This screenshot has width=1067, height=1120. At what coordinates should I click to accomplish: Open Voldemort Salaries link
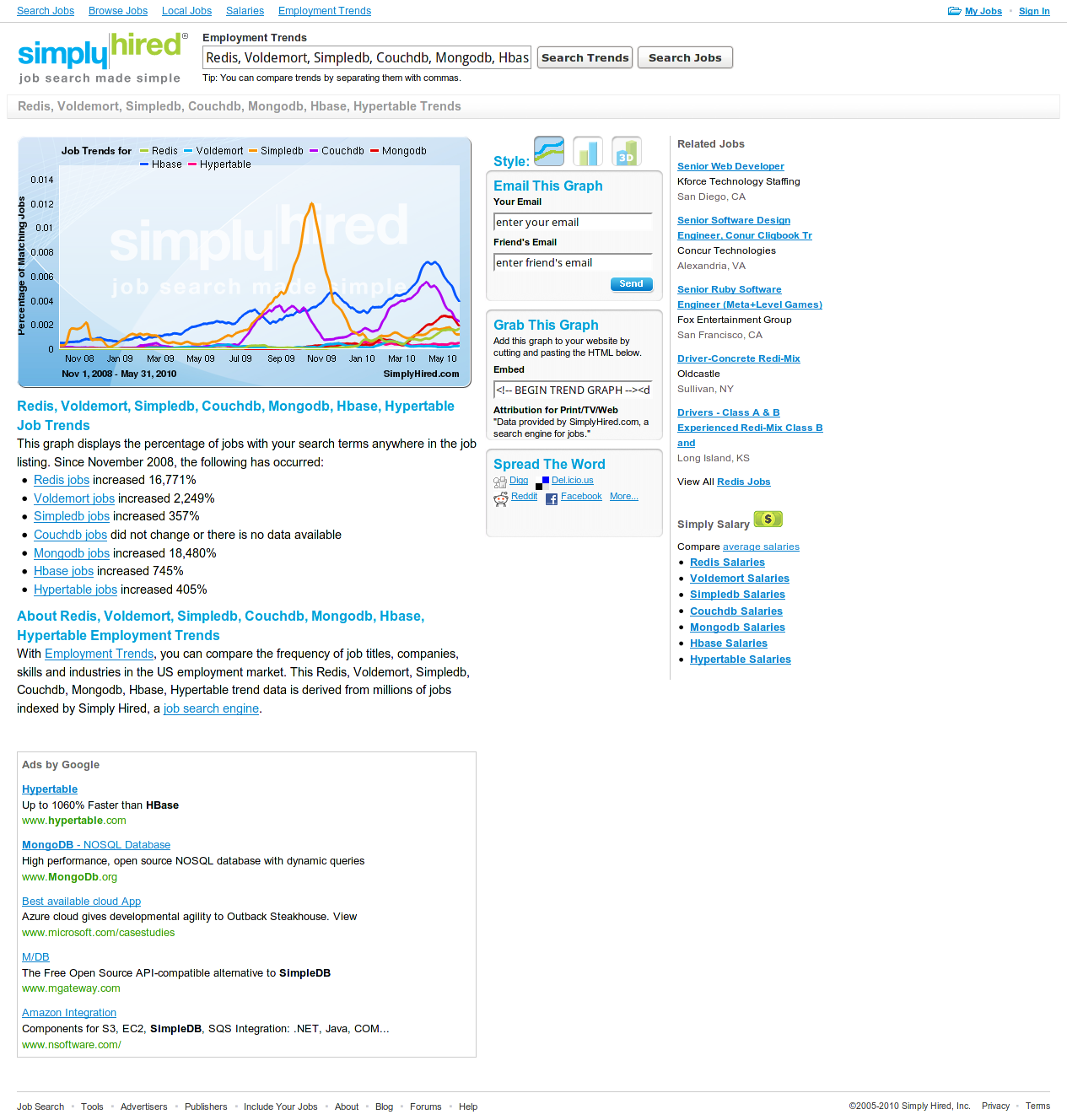pyautogui.click(x=740, y=579)
